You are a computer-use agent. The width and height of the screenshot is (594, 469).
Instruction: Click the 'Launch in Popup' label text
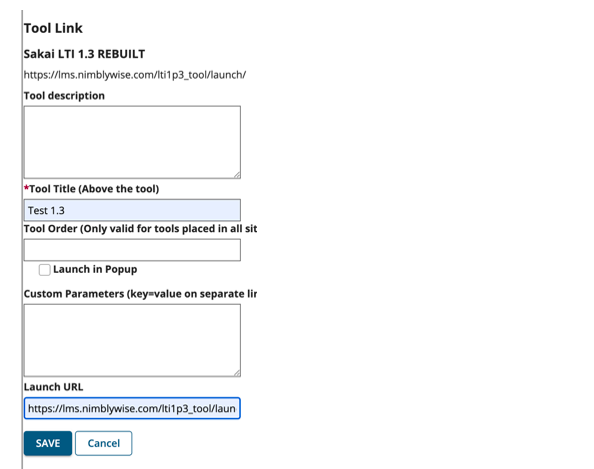tap(95, 269)
